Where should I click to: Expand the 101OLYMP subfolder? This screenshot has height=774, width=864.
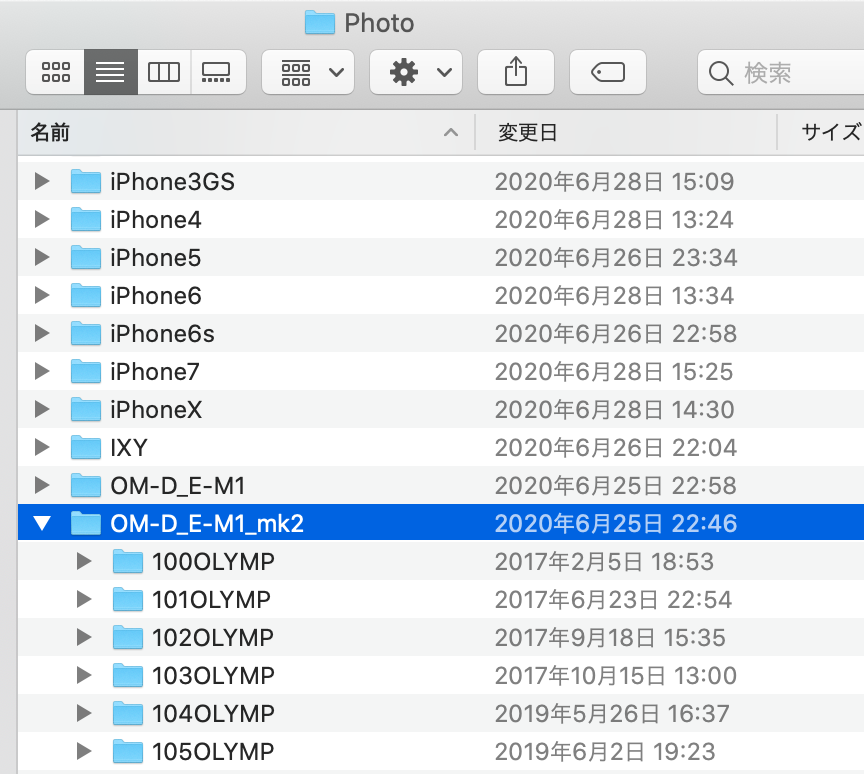click(84, 599)
